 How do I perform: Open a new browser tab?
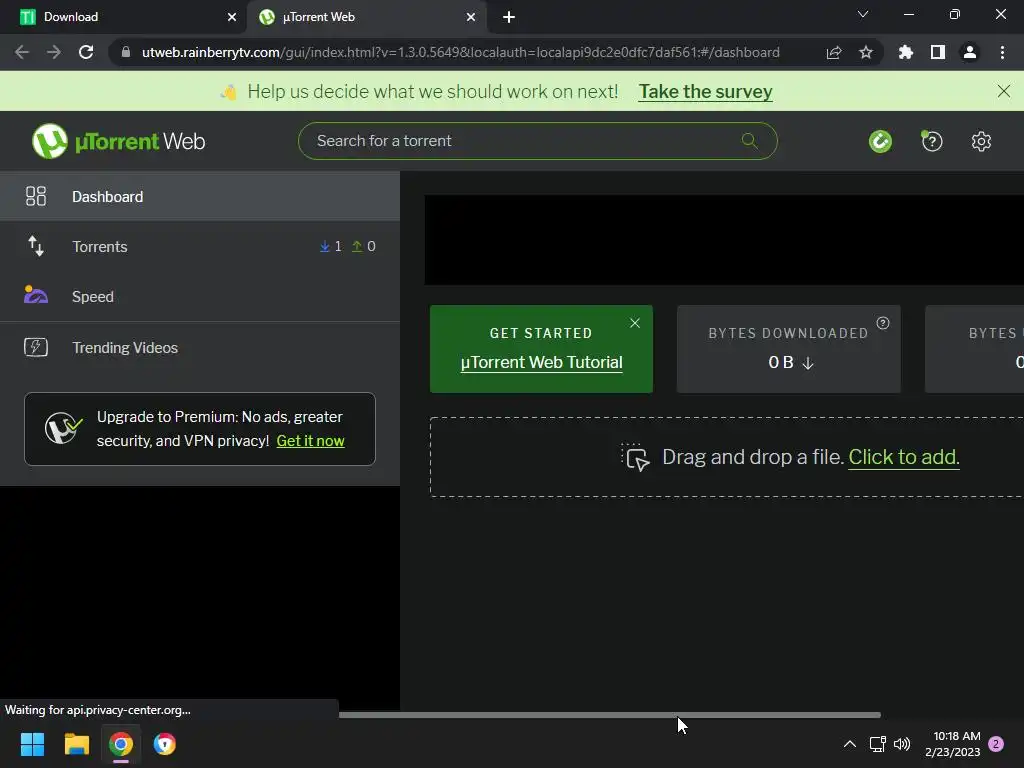click(509, 17)
